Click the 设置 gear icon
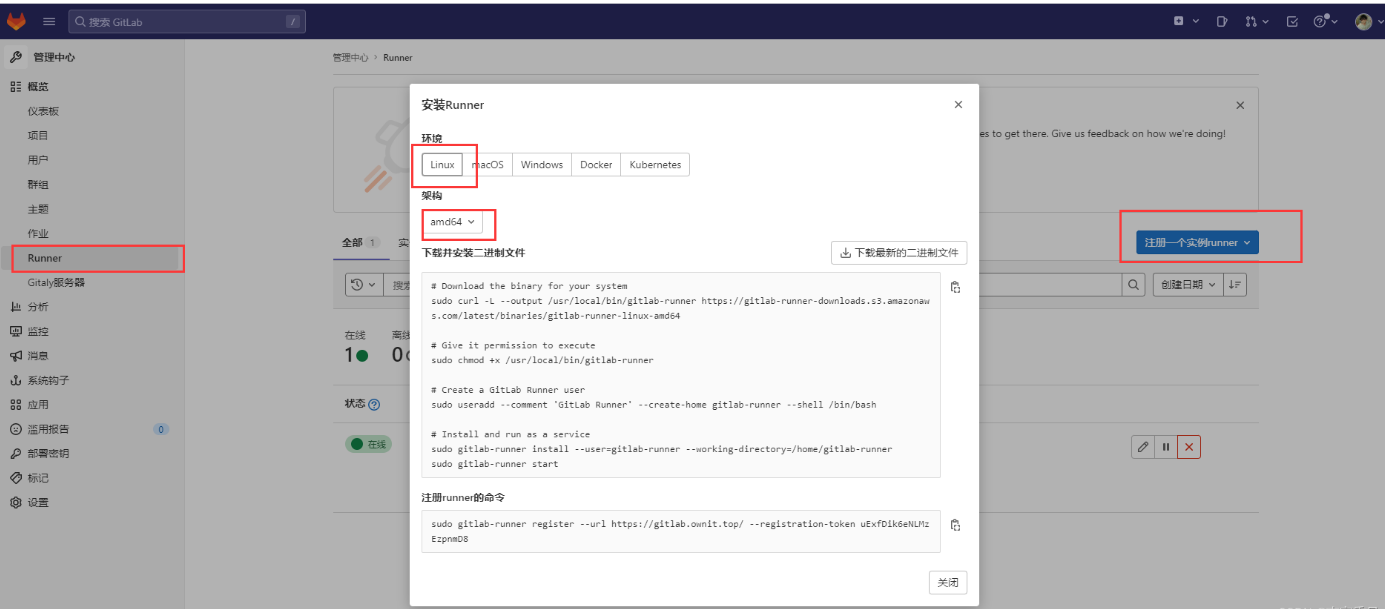The height and width of the screenshot is (609, 1385). tap(16, 502)
